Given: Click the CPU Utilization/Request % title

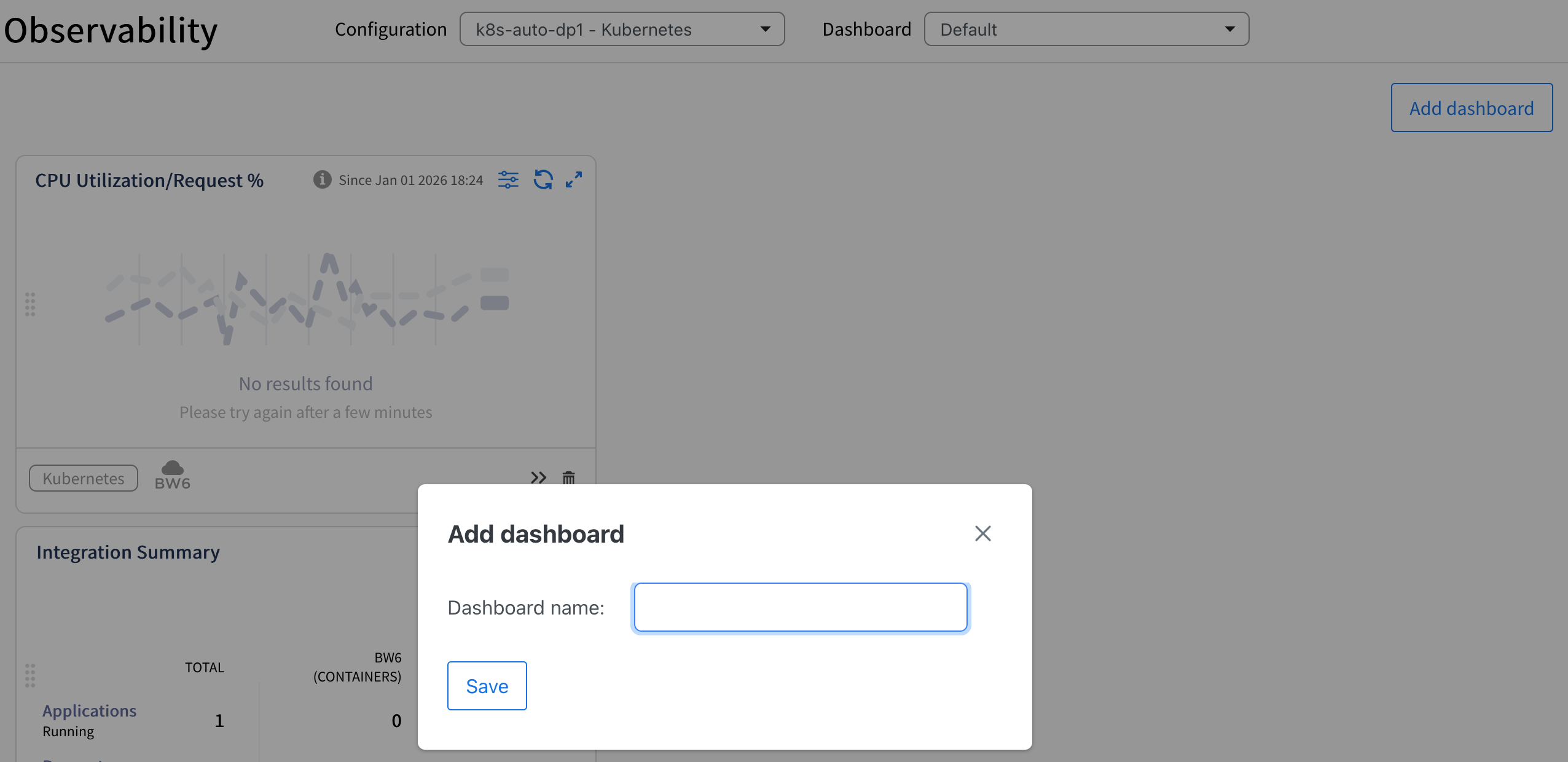Looking at the screenshot, I should tap(149, 180).
